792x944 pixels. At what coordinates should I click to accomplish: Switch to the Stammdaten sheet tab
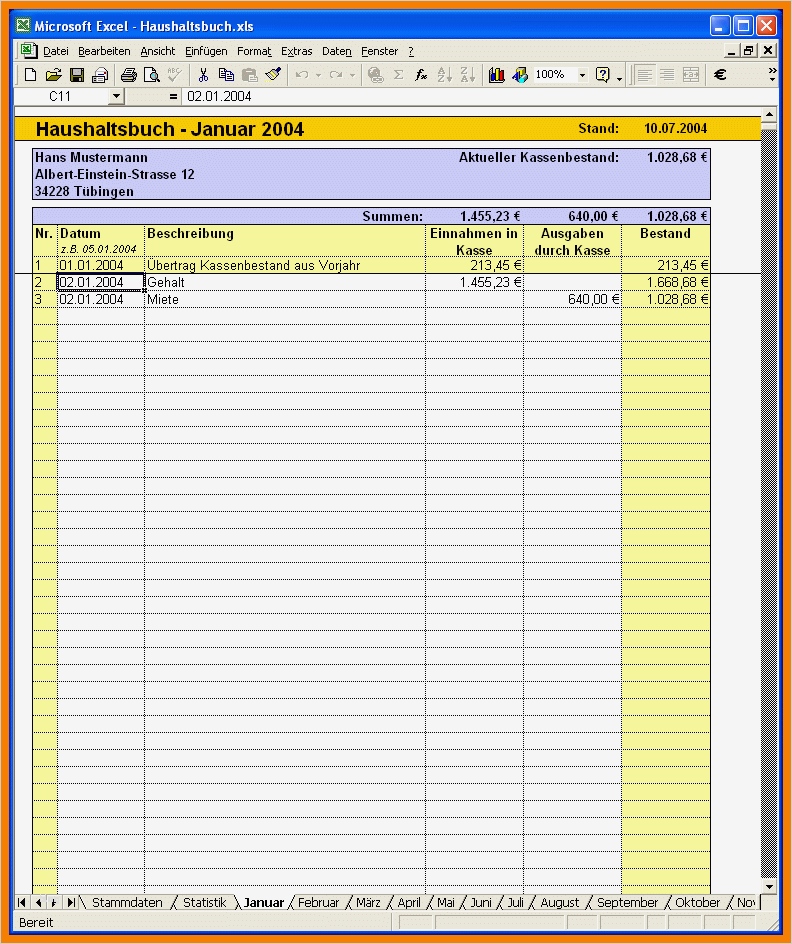point(127,902)
